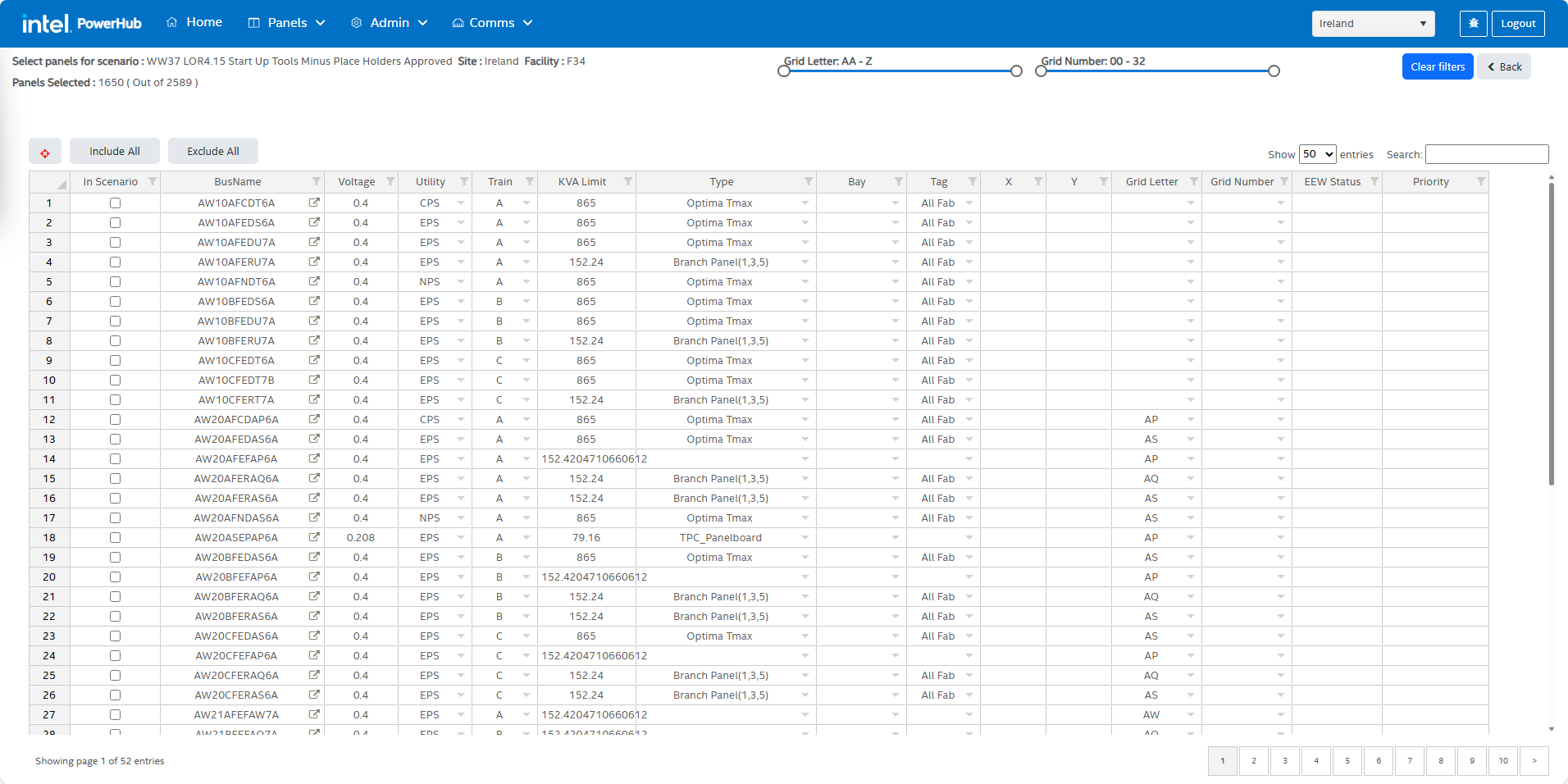Open the Admin menu
Viewport: 1568px width, 784px height.
click(390, 23)
